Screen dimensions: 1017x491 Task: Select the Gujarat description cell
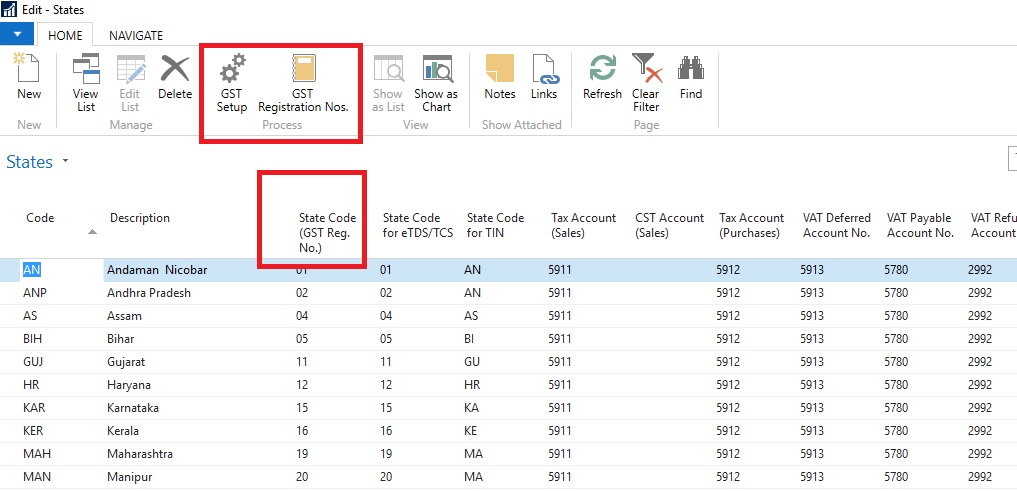point(126,362)
